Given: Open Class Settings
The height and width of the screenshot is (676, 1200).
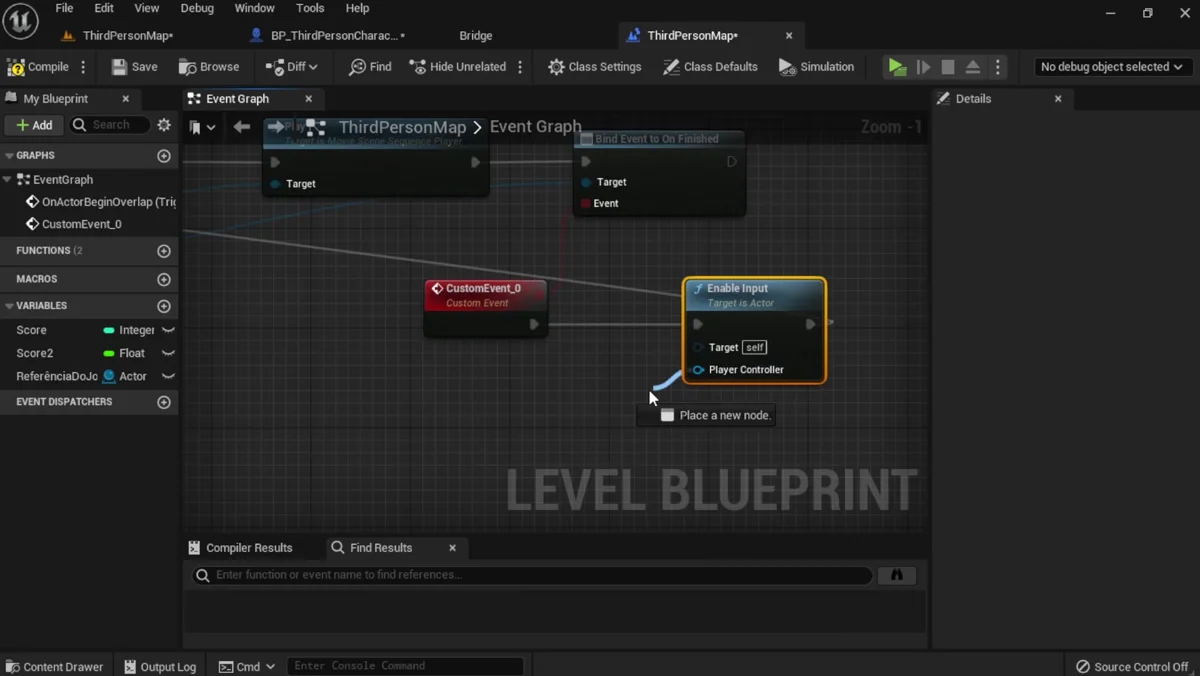Looking at the screenshot, I should pos(595,67).
